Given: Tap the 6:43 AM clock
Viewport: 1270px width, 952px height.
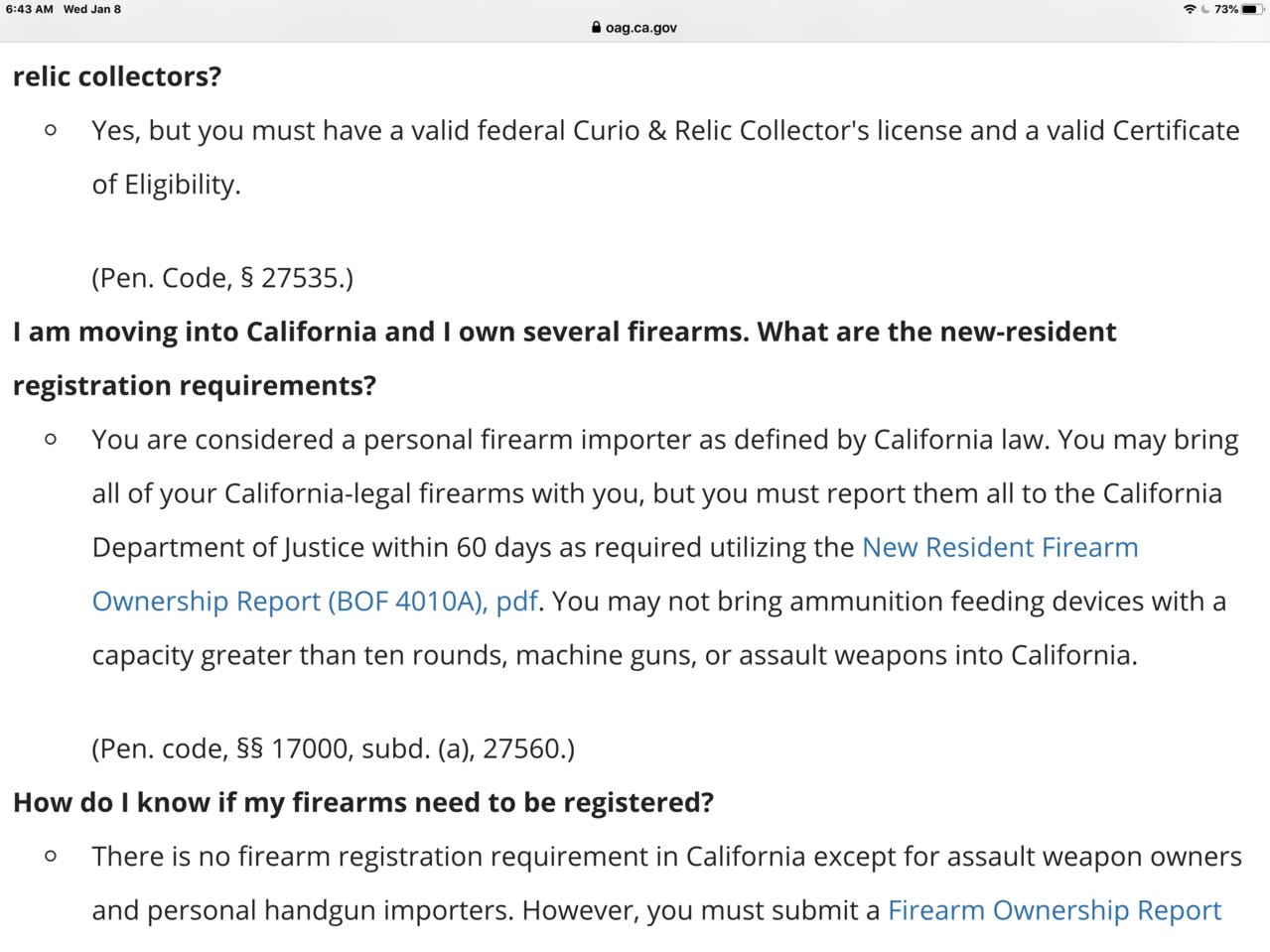Looking at the screenshot, I should (x=30, y=9).
